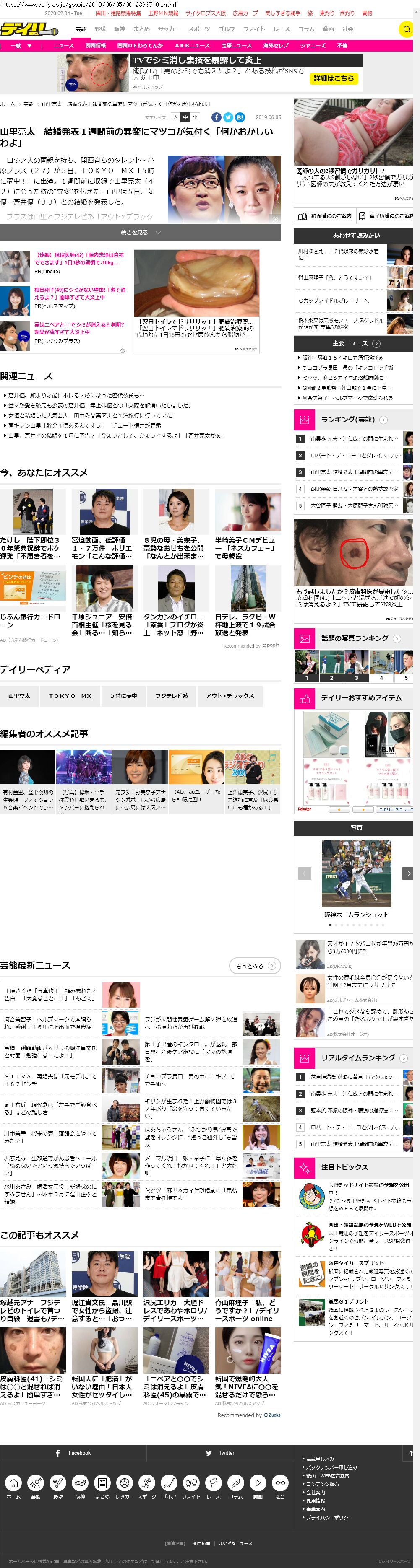Select 芸能 tab in top navigation
Viewport: 420px width, 1568px height.
tap(81, 29)
